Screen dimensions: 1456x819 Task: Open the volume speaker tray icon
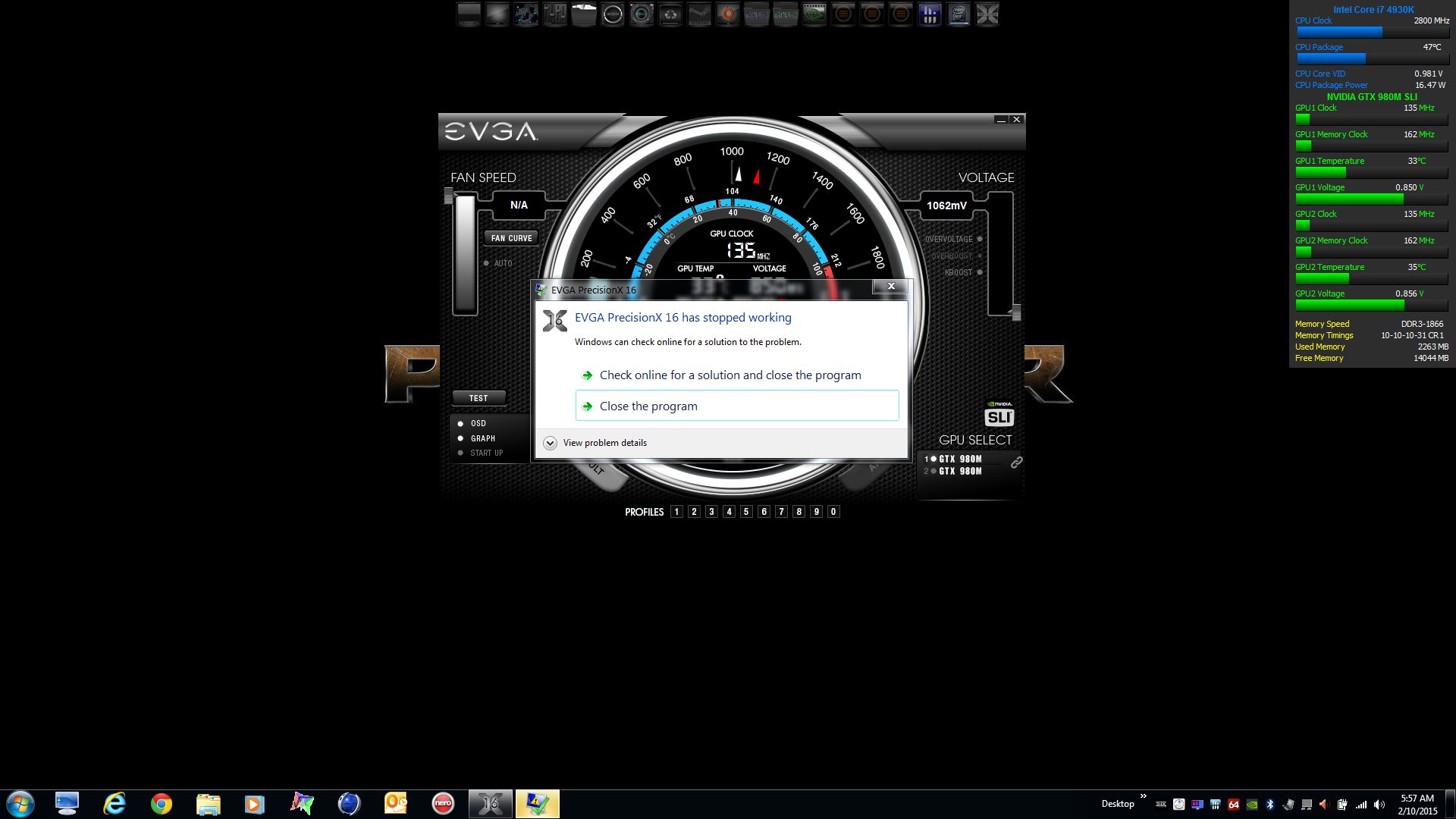click(1379, 805)
